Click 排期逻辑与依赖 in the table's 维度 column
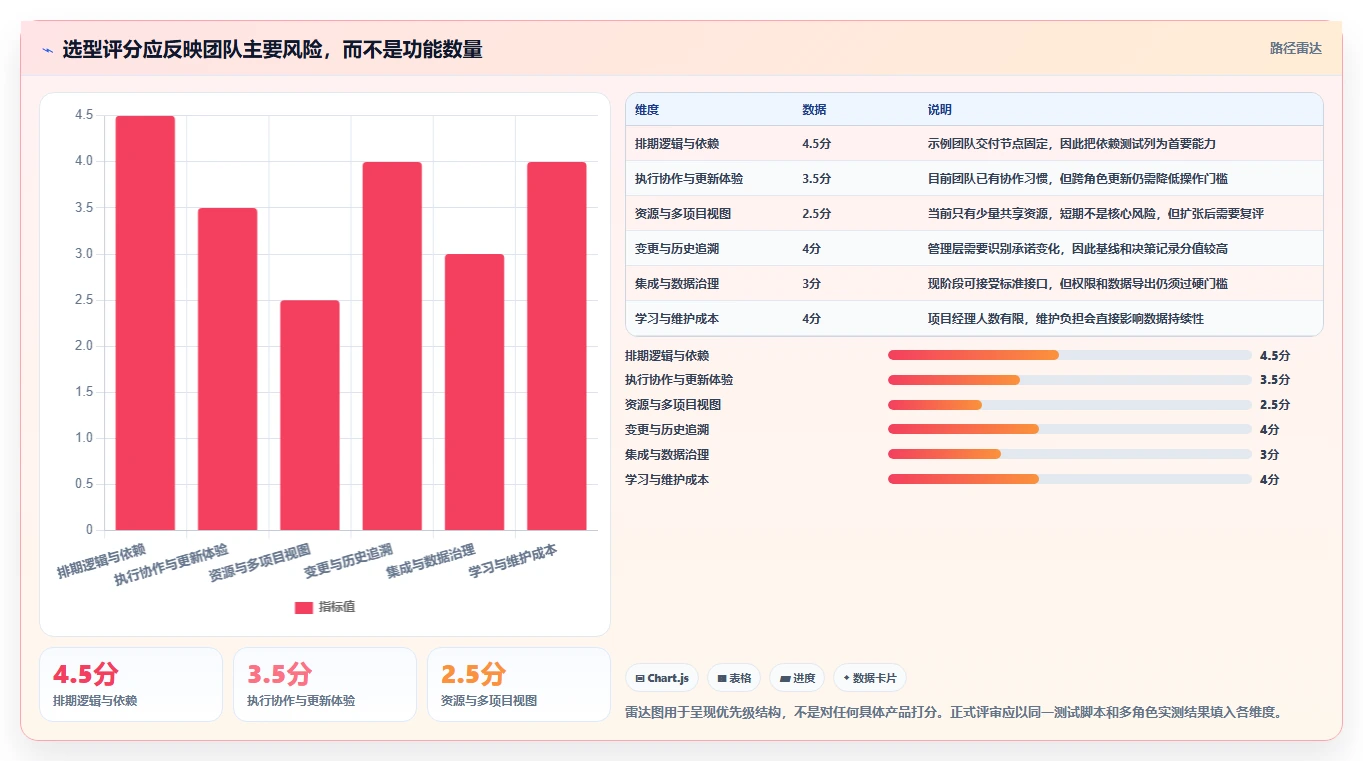The width and height of the screenshot is (1363, 761). (x=677, y=144)
